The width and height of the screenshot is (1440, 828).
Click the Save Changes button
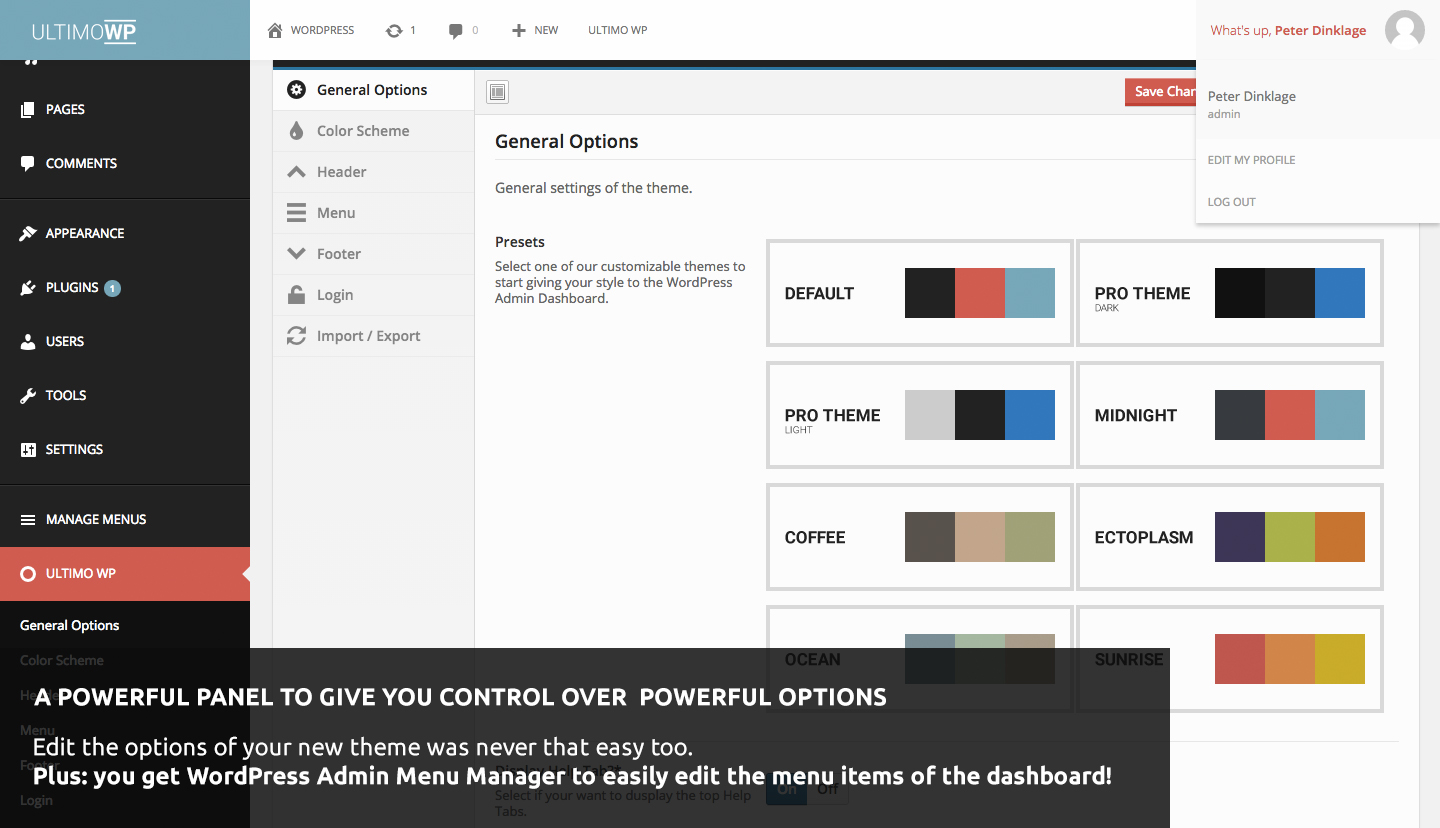point(1161,92)
